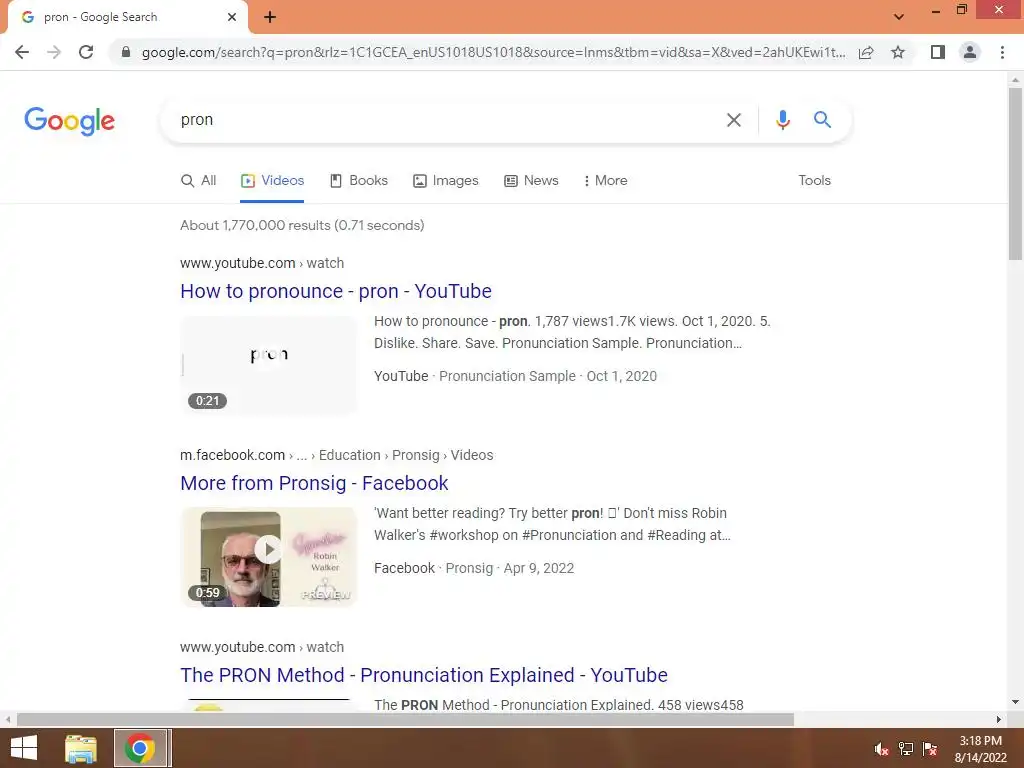
Task: Open The PRON Method YouTube link
Action: (x=424, y=675)
